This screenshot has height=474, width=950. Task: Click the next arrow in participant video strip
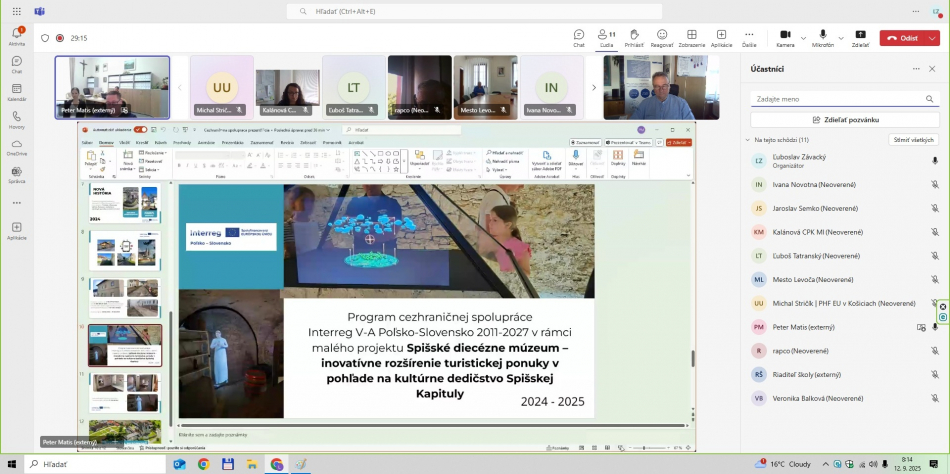point(594,87)
